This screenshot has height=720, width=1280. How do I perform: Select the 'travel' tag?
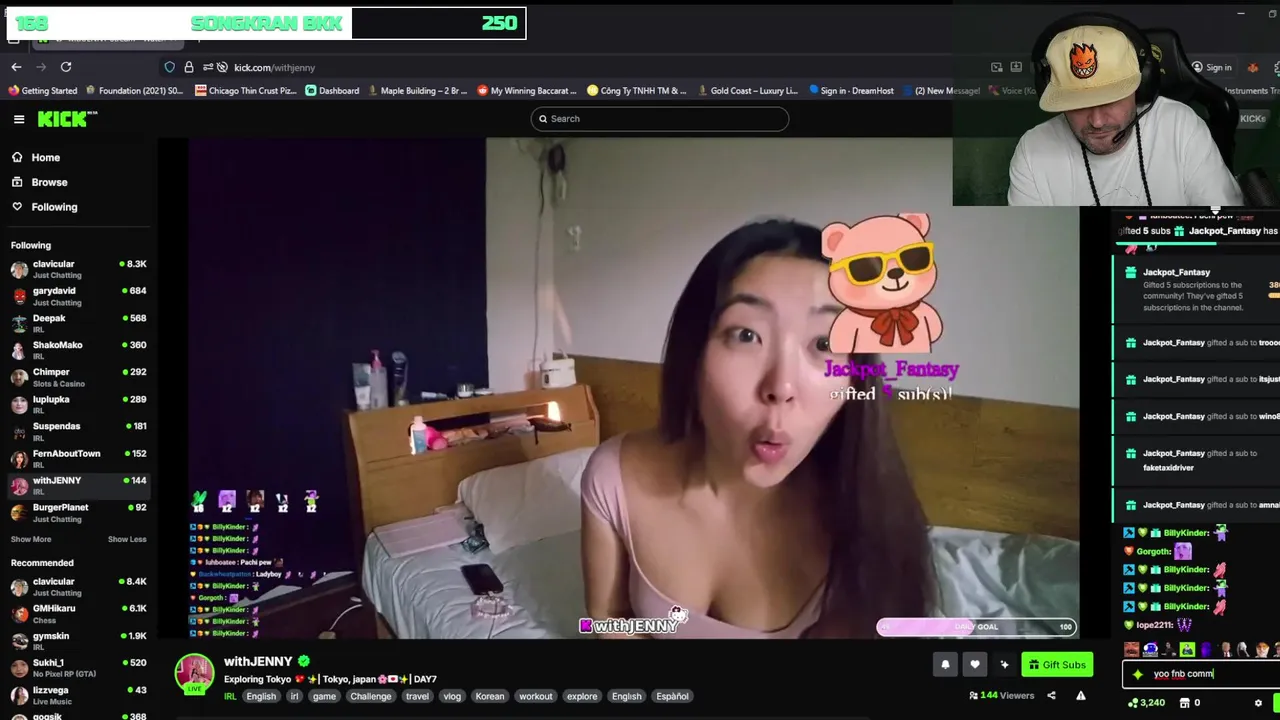417,696
